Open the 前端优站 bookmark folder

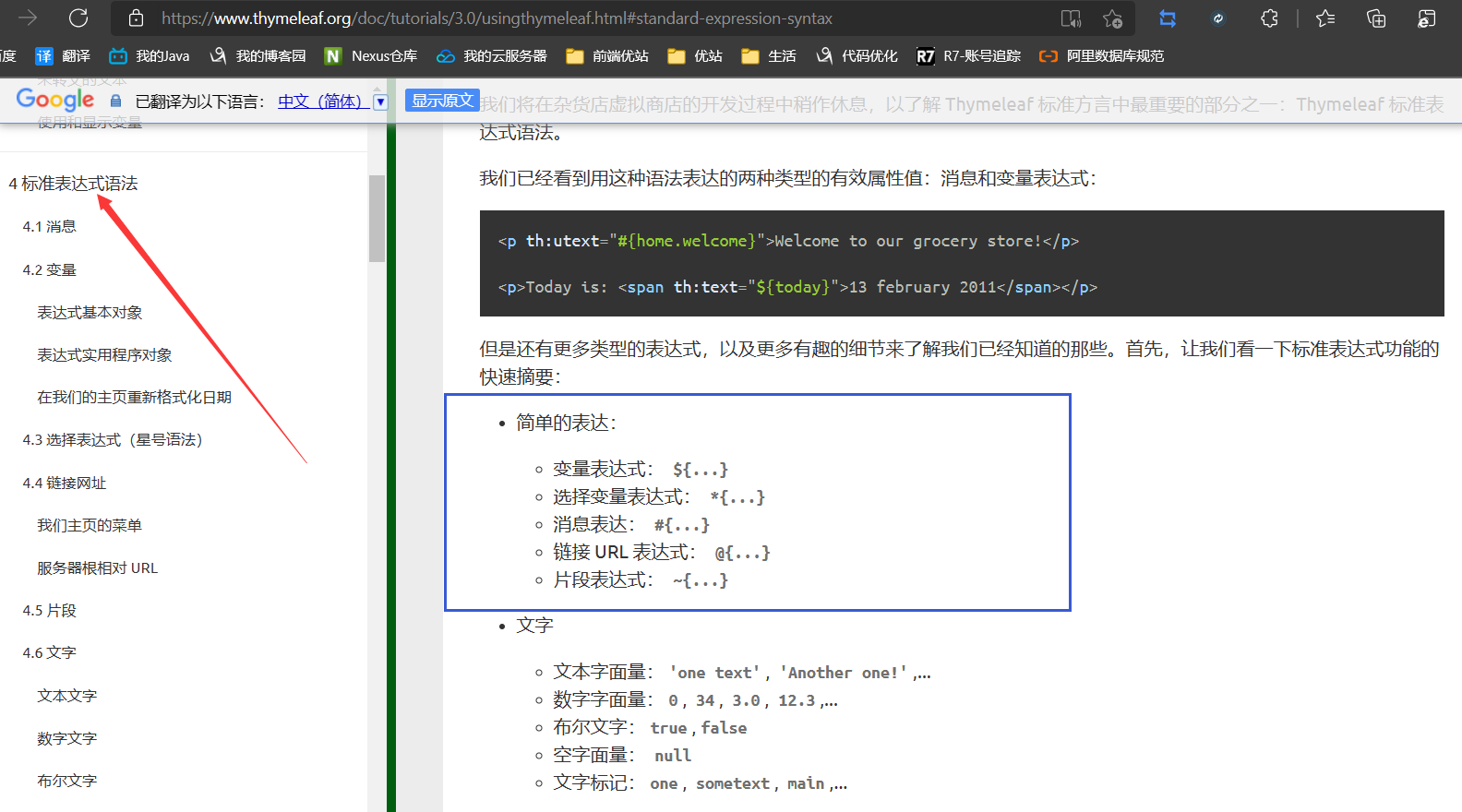[x=607, y=56]
